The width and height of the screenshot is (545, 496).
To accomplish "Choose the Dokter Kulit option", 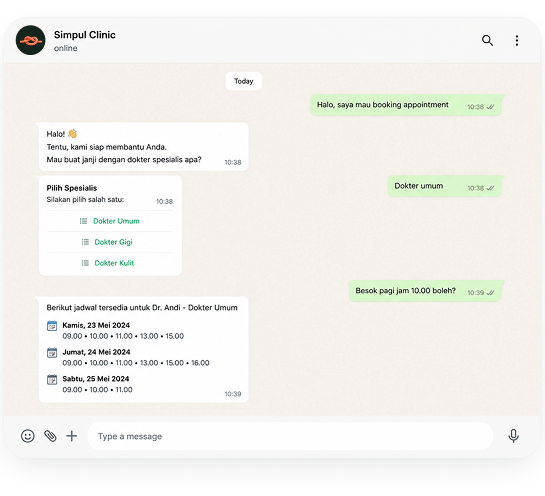I will [110, 263].
